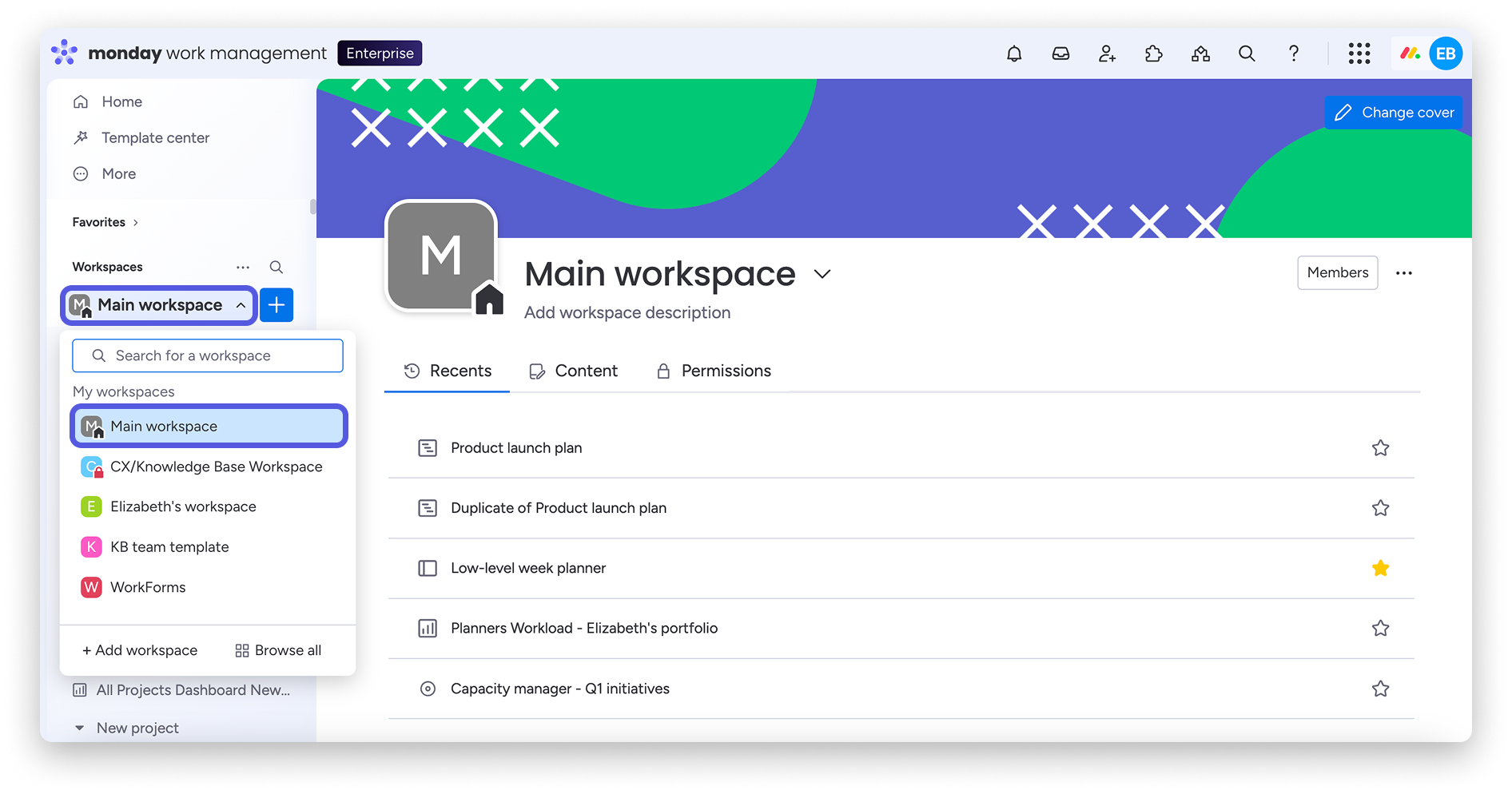This screenshot has width=1512, height=794.
Task: Open the inbox
Action: [1060, 53]
